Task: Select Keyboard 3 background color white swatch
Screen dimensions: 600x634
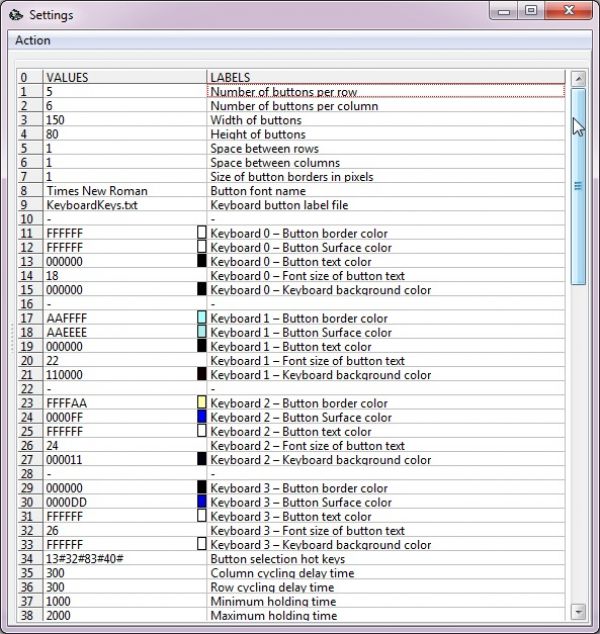Action: (x=202, y=544)
